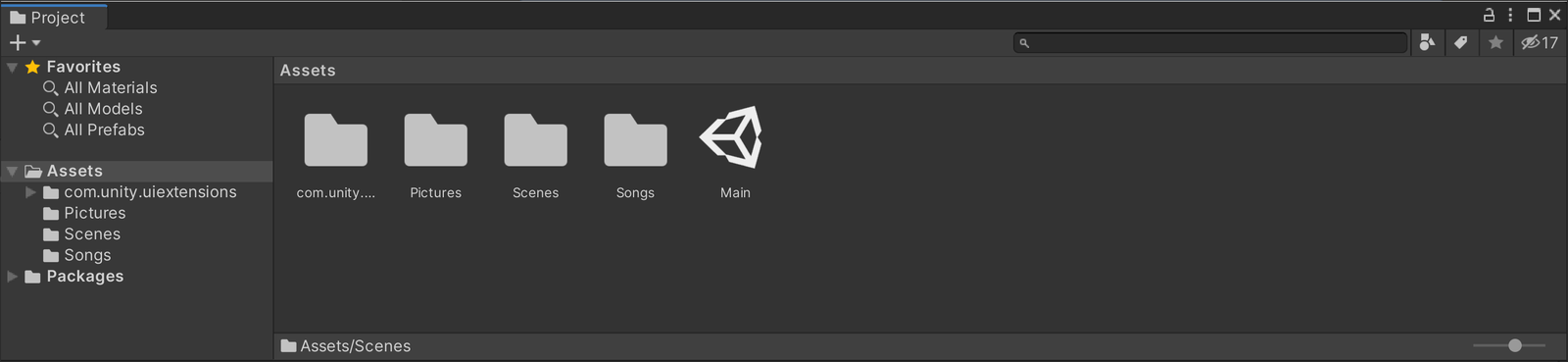Toggle the Project panel lock icon
The width and height of the screenshot is (1568, 362).
tap(1489, 15)
